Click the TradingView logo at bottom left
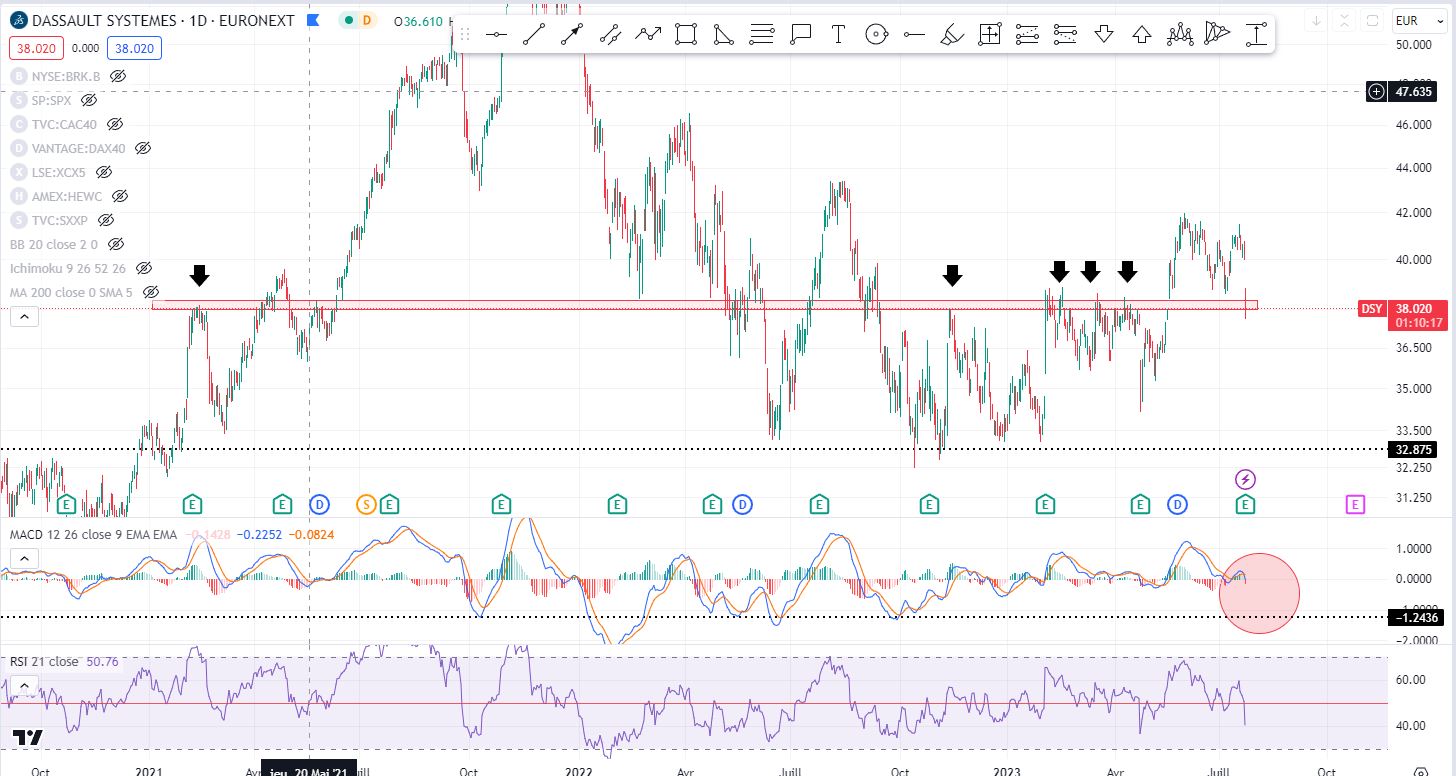This screenshot has width=1456, height=776. coord(28,739)
